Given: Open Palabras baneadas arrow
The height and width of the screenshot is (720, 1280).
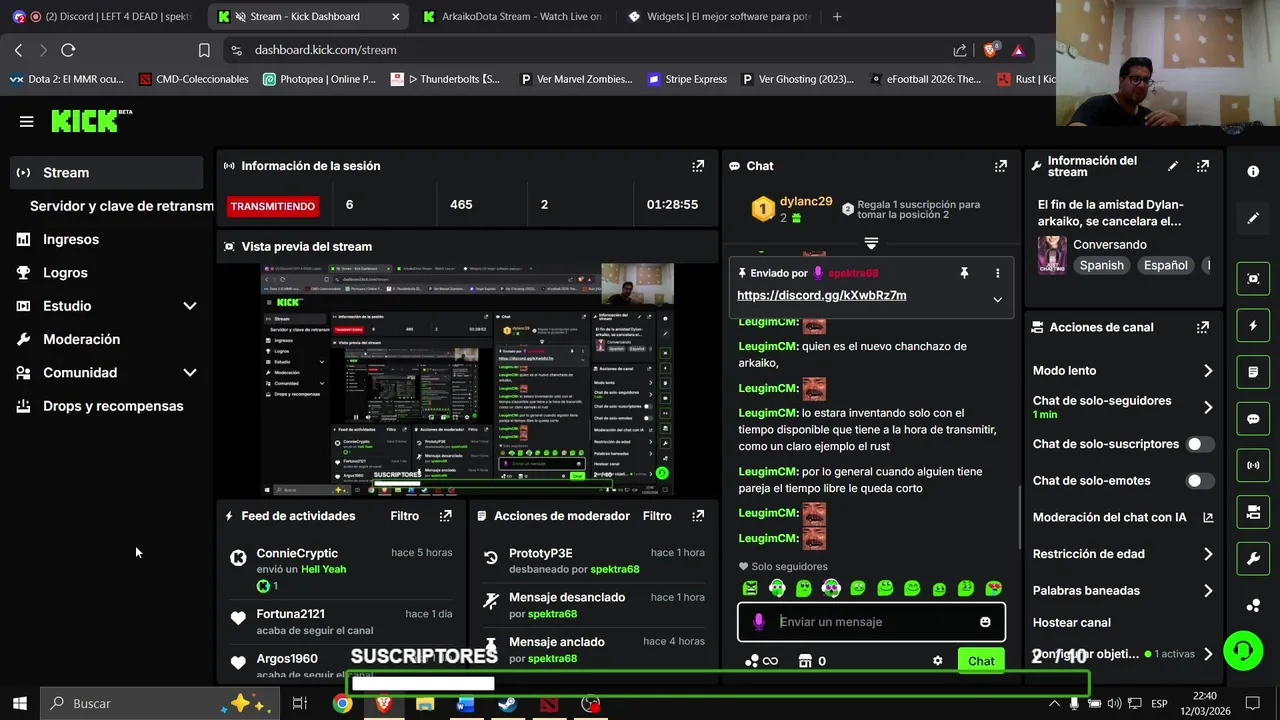Looking at the screenshot, I should (1208, 591).
